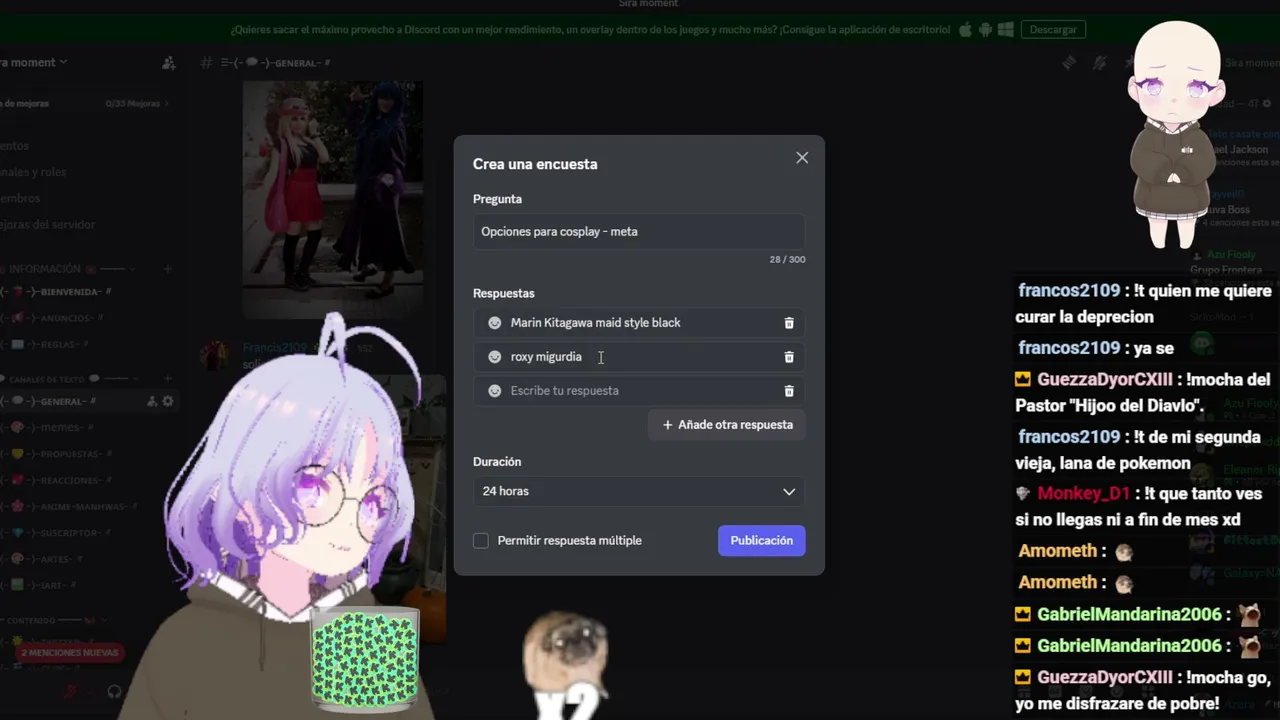Open Miembros in server sidebar
This screenshot has width=1280, height=720.
(21, 198)
